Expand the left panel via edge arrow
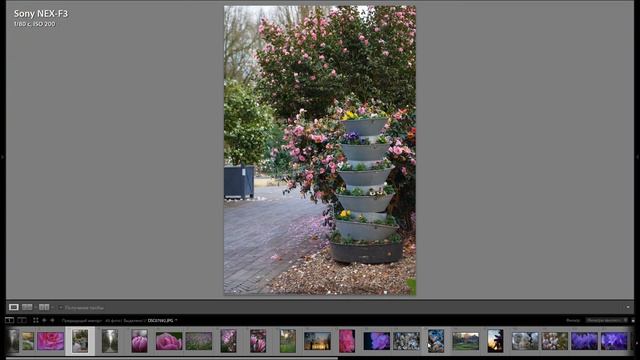 pos(2,157)
